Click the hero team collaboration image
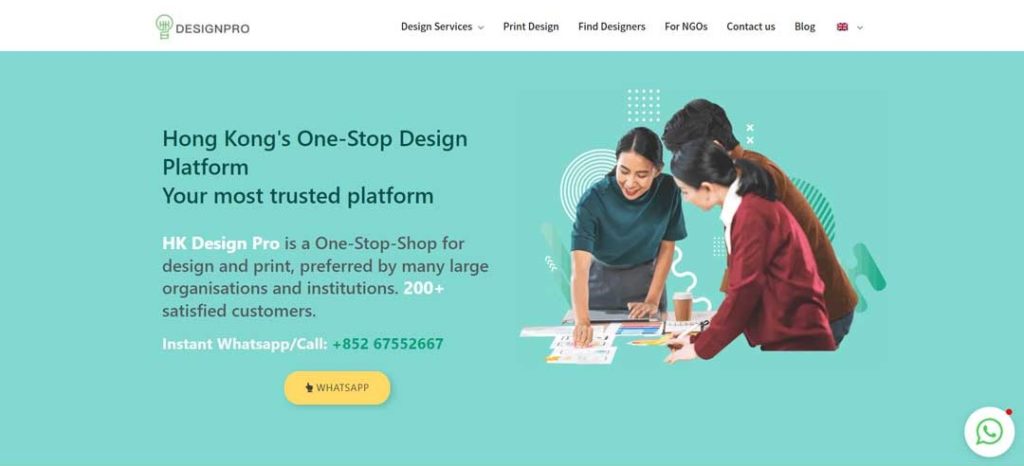This screenshot has width=1024, height=466. pos(701,226)
